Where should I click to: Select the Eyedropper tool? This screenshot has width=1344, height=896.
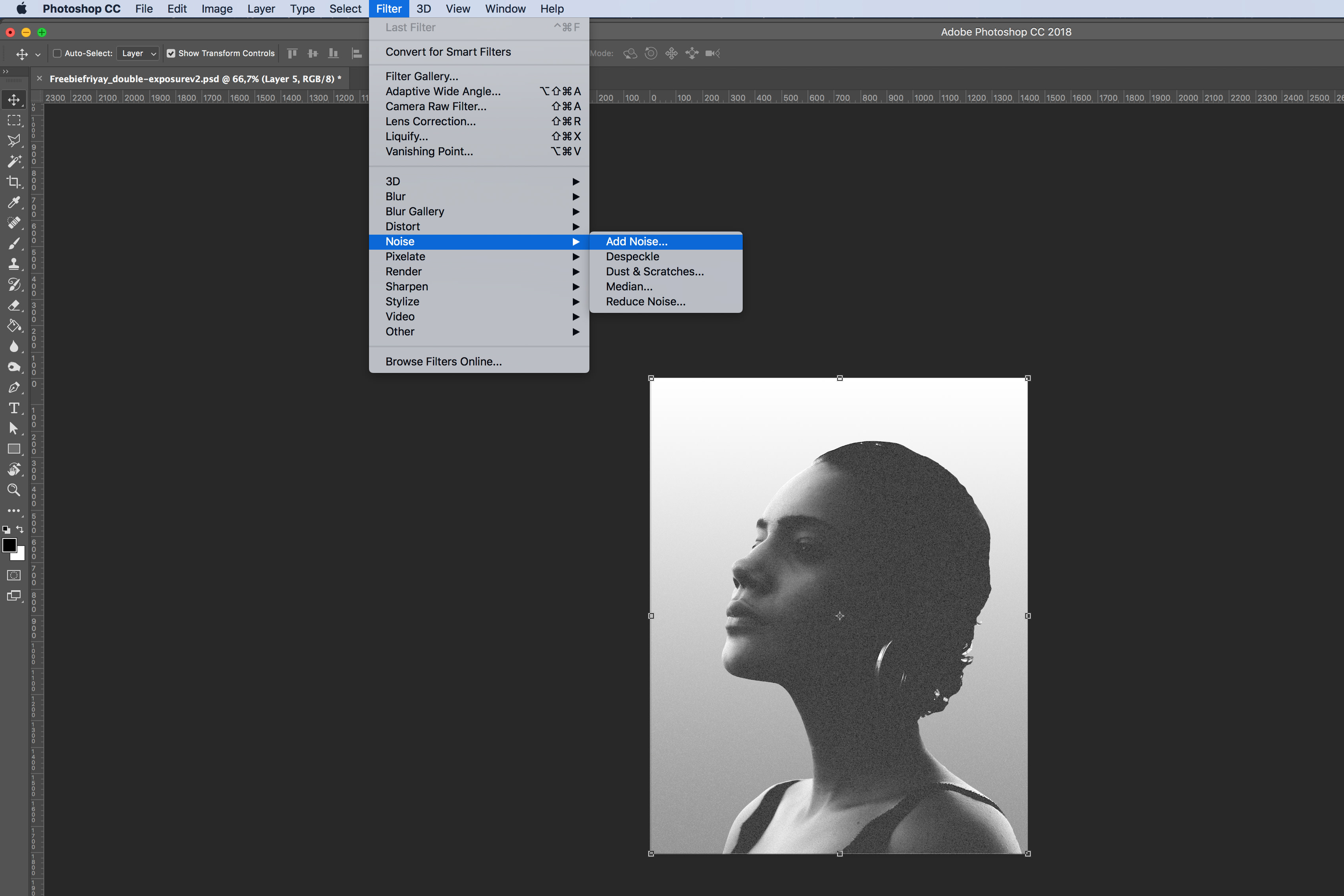14,202
